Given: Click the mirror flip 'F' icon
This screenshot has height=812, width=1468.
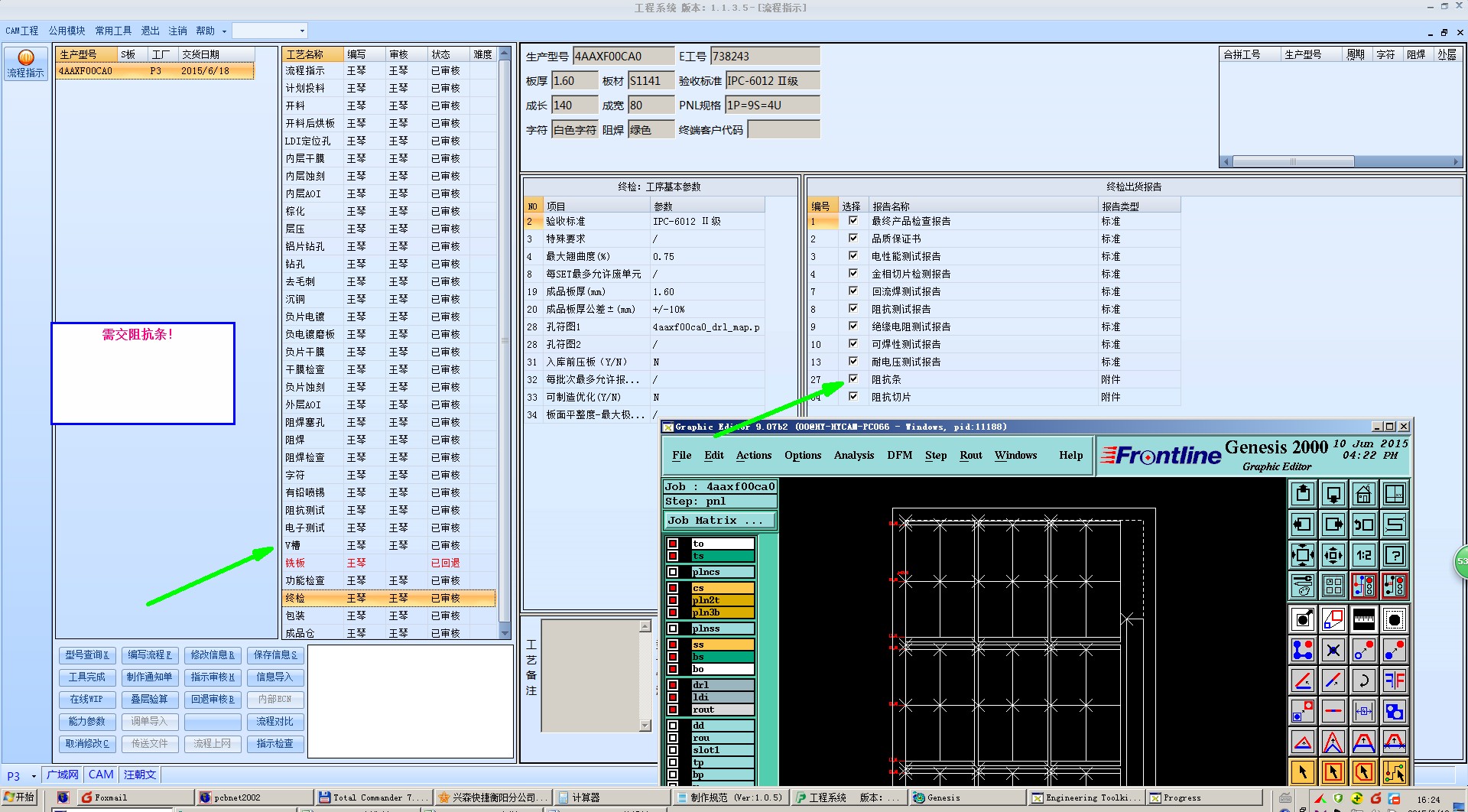Looking at the screenshot, I should point(1394,680).
